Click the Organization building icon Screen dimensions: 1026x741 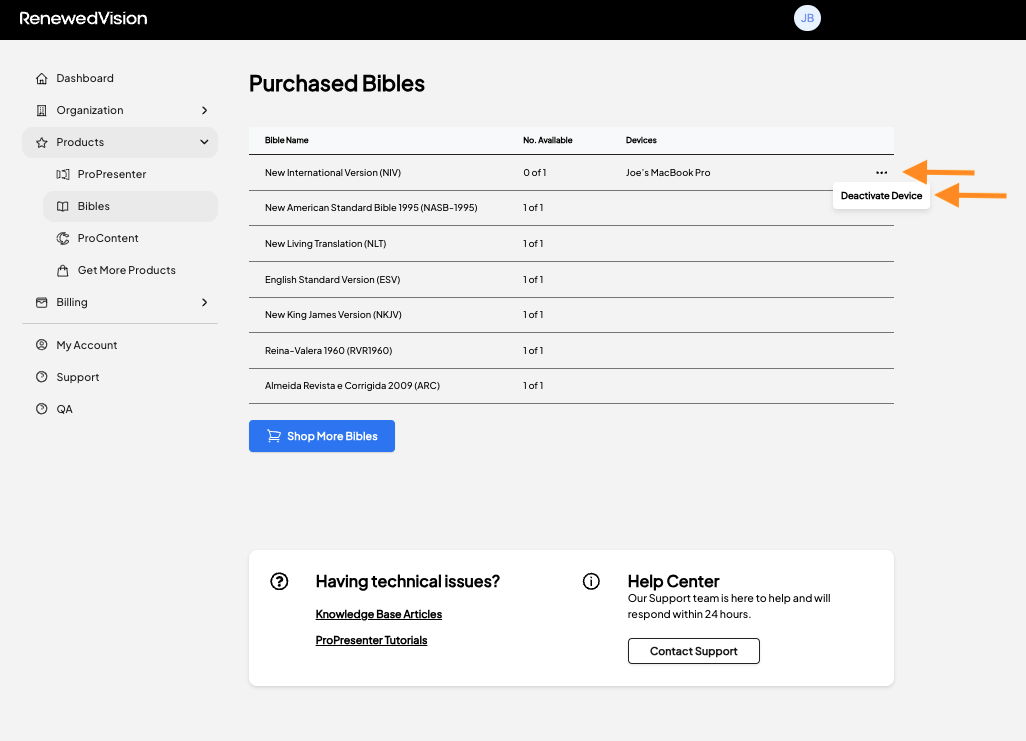42,111
